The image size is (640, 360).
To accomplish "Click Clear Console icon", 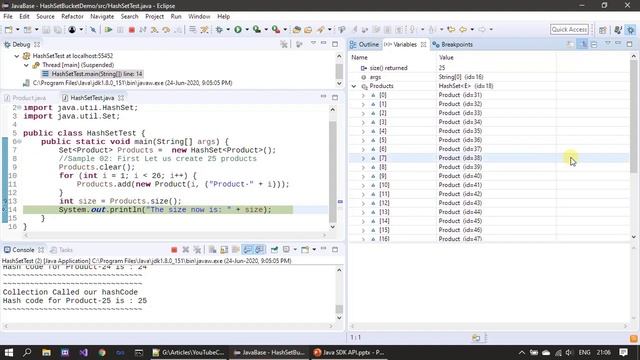I will tap(212, 249).
